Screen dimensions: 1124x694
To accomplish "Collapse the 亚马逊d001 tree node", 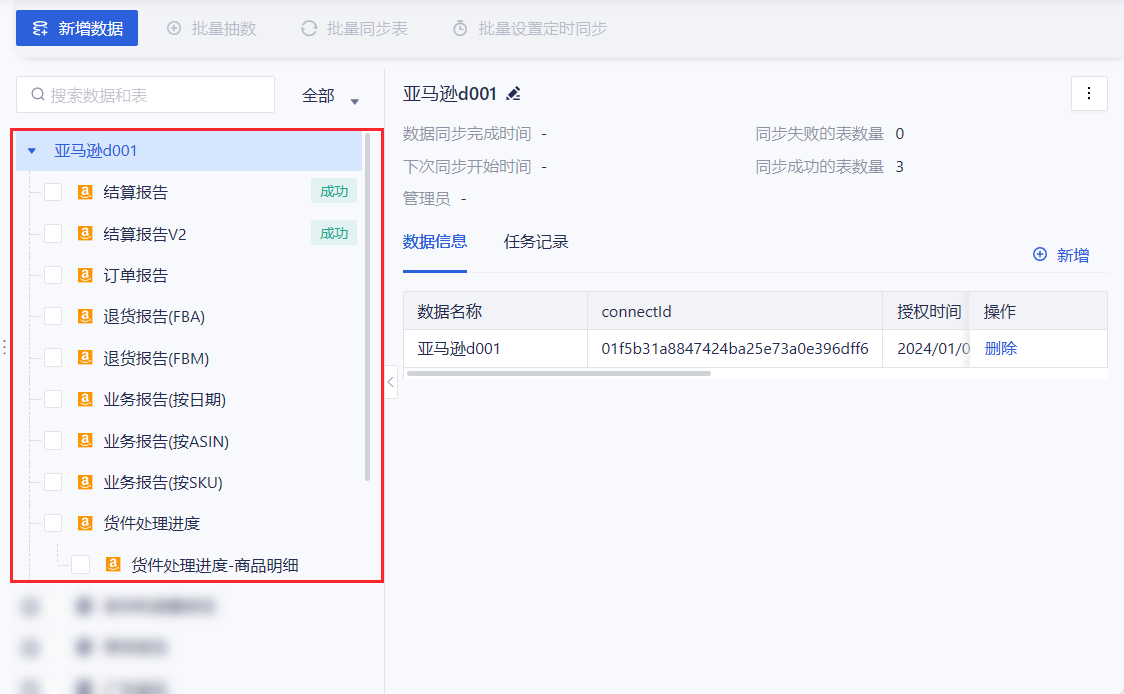I will pyautogui.click(x=32, y=151).
